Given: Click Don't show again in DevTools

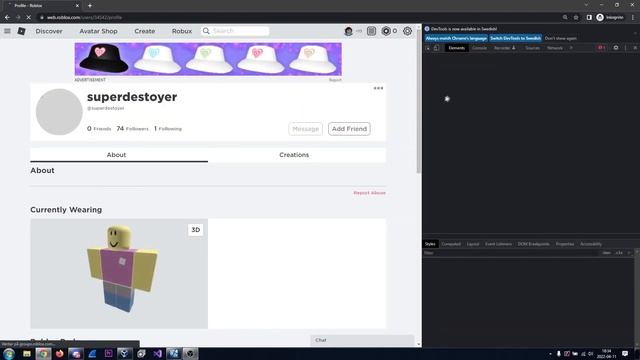Looking at the screenshot, I should click(560, 38).
